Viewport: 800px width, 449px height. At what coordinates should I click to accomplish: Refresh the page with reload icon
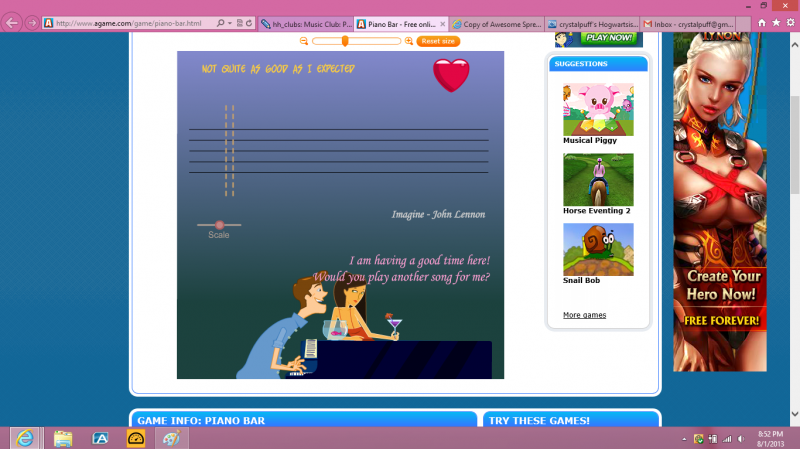[x=249, y=23]
